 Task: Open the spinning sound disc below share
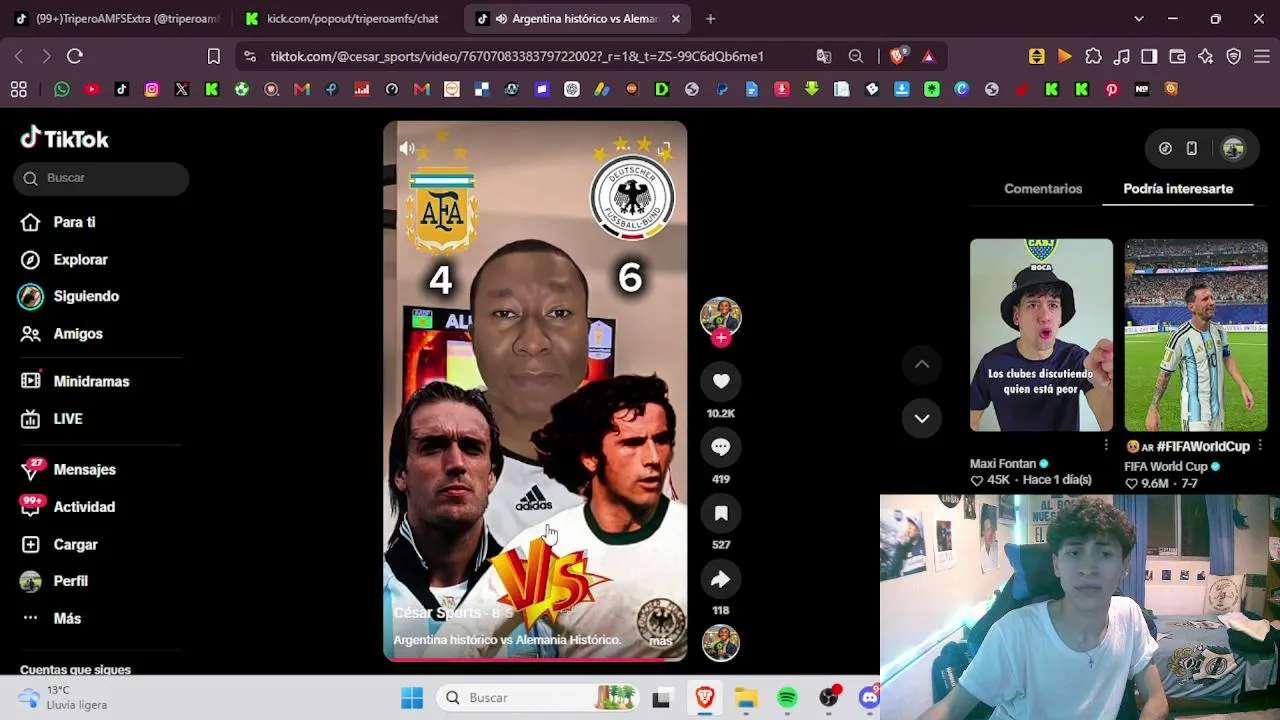(721, 643)
